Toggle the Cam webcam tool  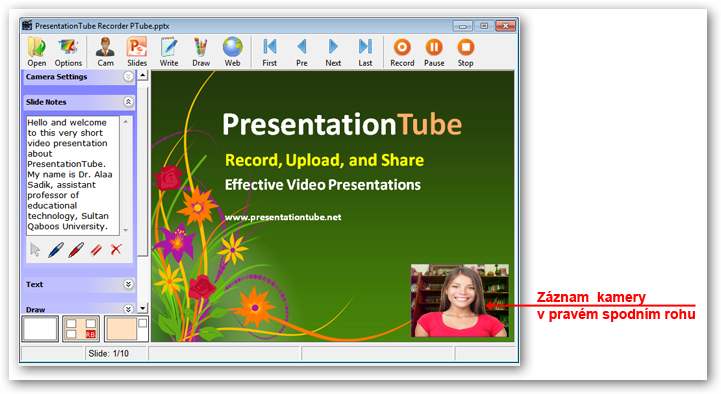[x=105, y=52]
